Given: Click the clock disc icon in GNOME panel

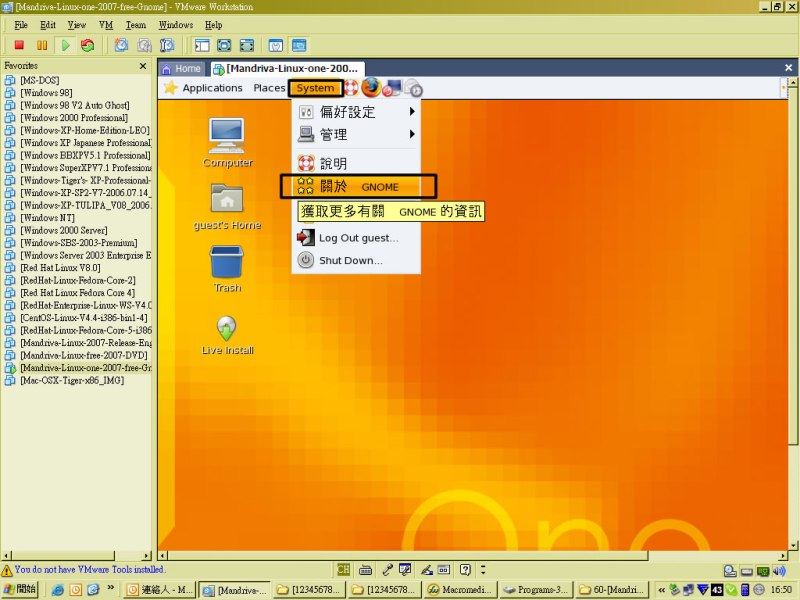Looking at the screenshot, I should coord(413,88).
